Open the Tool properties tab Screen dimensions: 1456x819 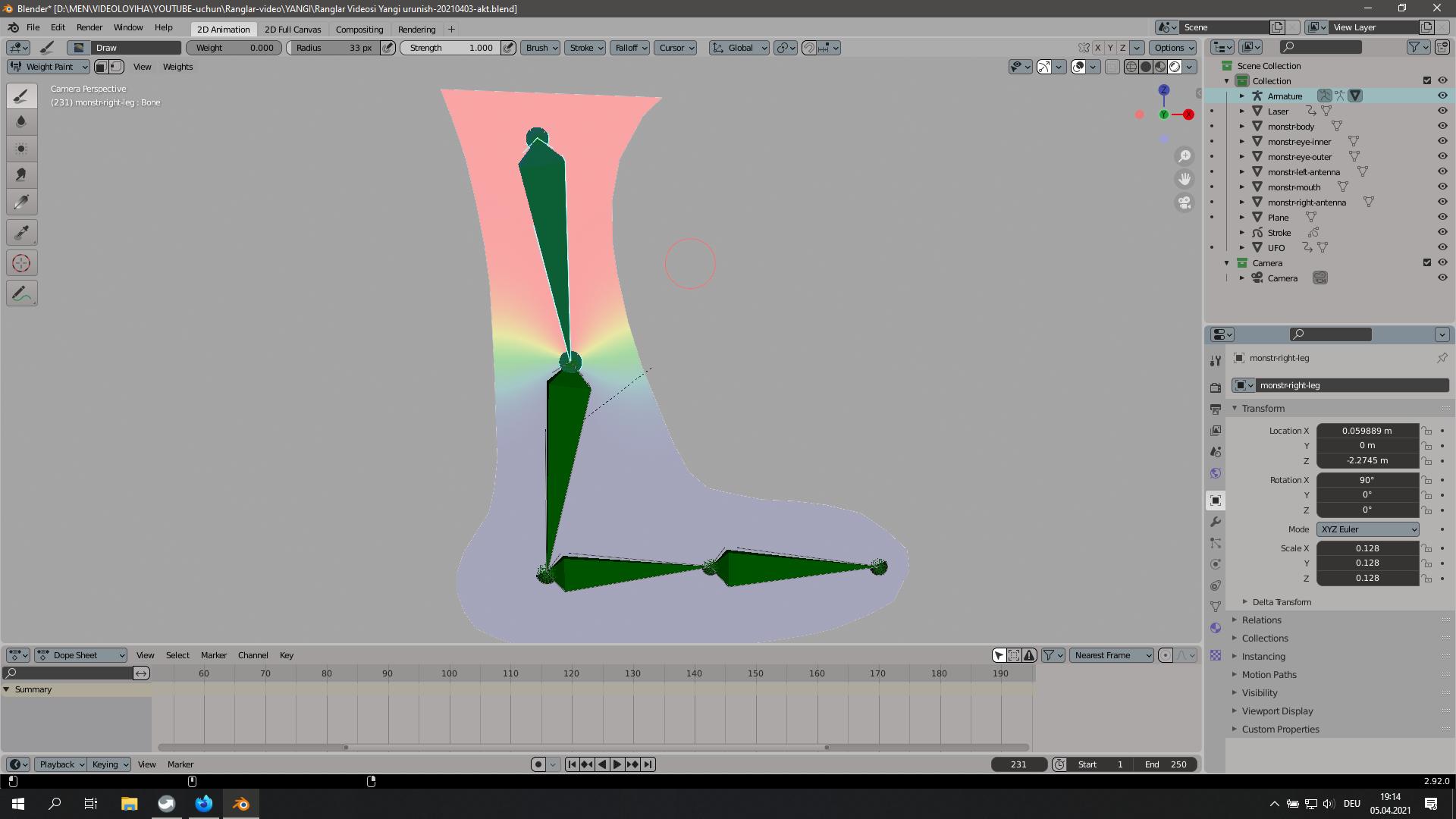click(x=1216, y=361)
